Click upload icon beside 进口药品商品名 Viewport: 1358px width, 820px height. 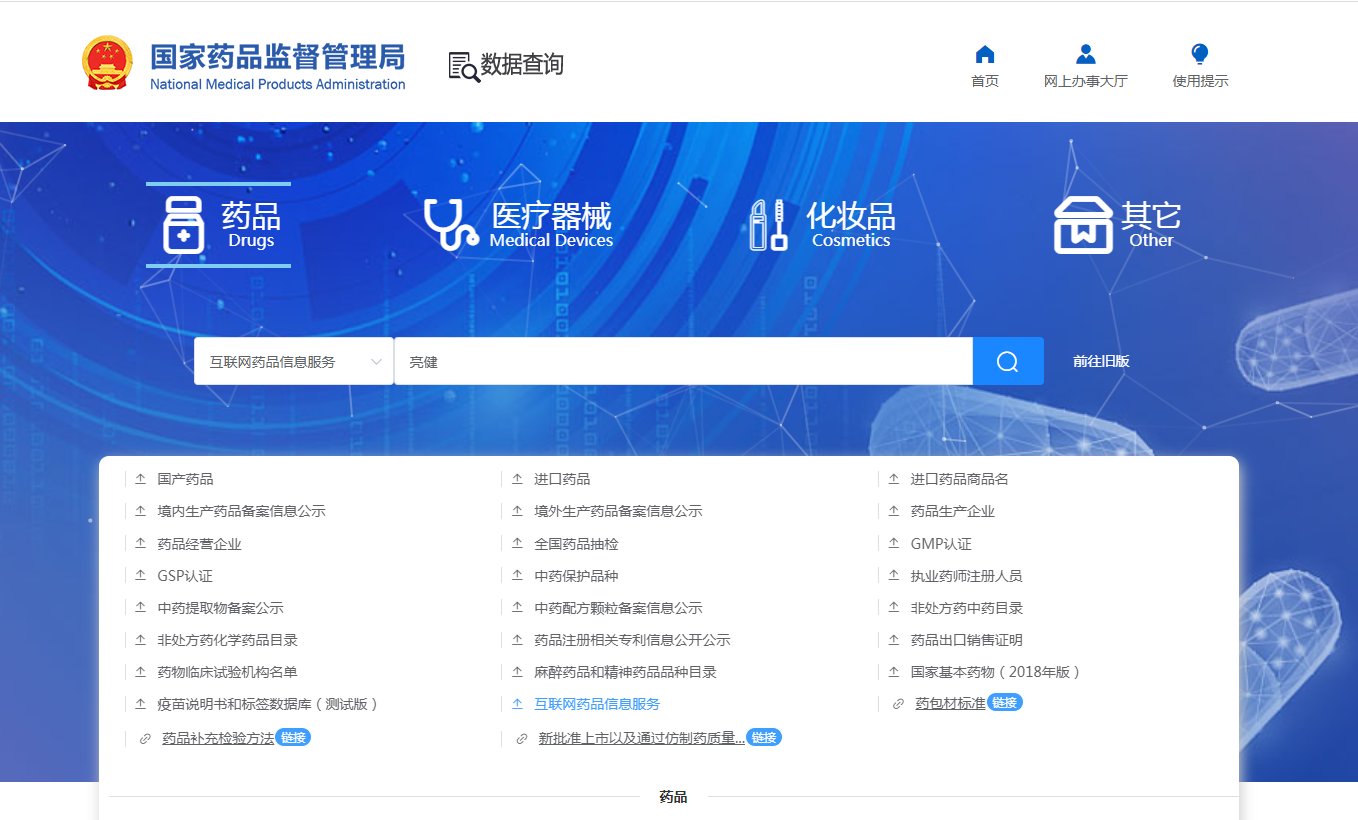(x=893, y=479)
